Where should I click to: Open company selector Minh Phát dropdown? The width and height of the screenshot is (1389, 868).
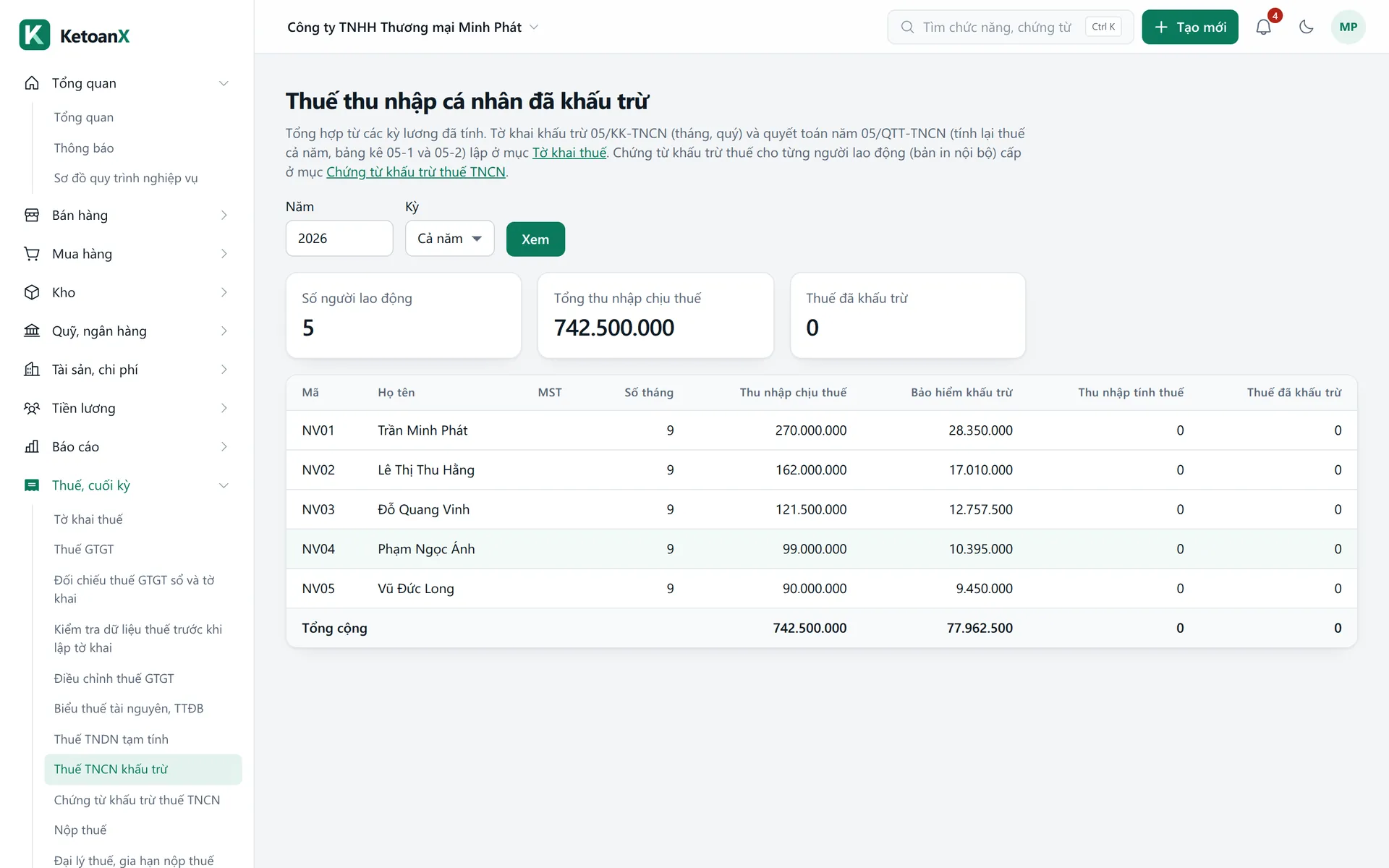pyautogui.click(x=413, y=27)
